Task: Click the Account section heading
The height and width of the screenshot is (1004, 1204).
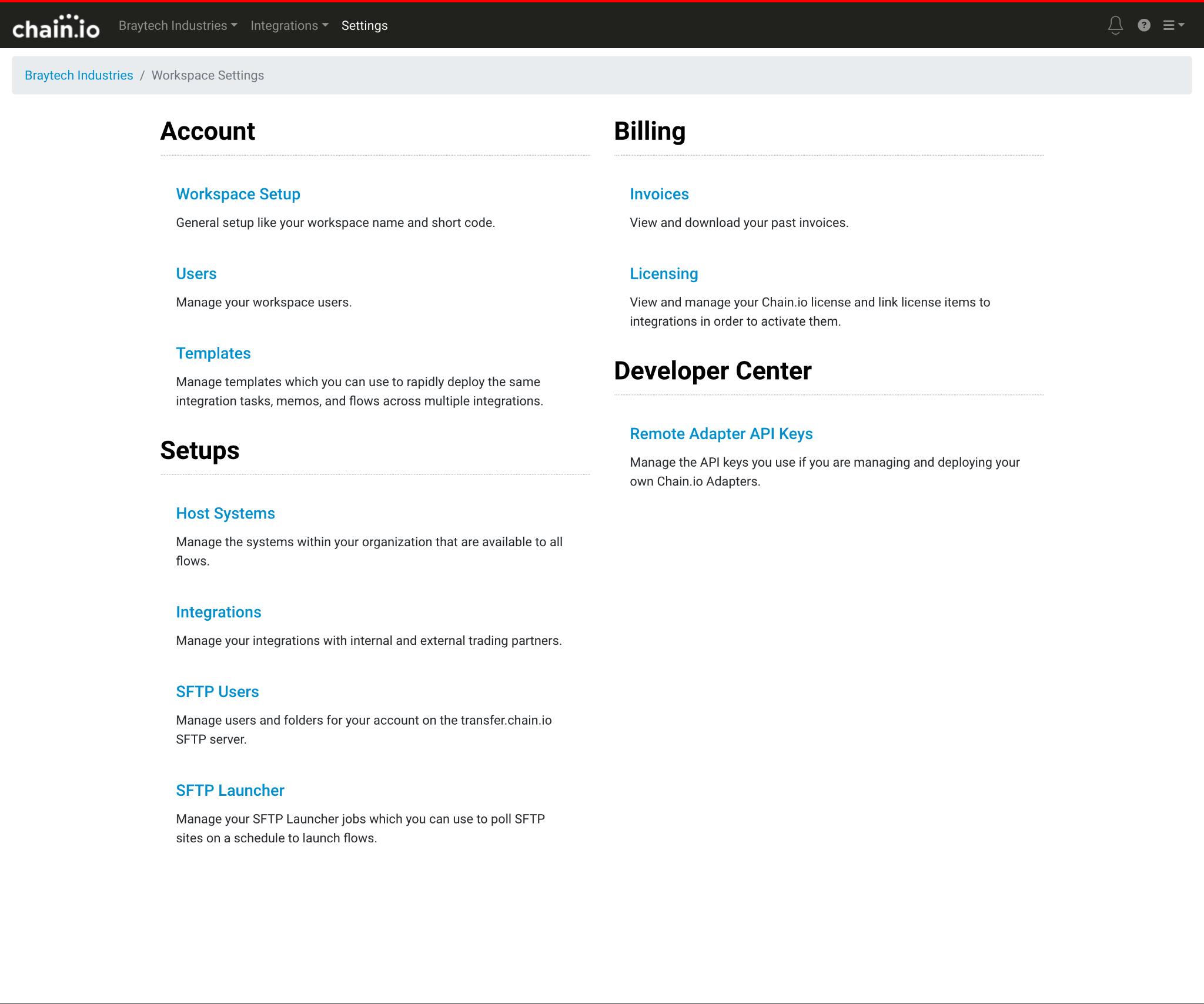Action: point(208,131)
